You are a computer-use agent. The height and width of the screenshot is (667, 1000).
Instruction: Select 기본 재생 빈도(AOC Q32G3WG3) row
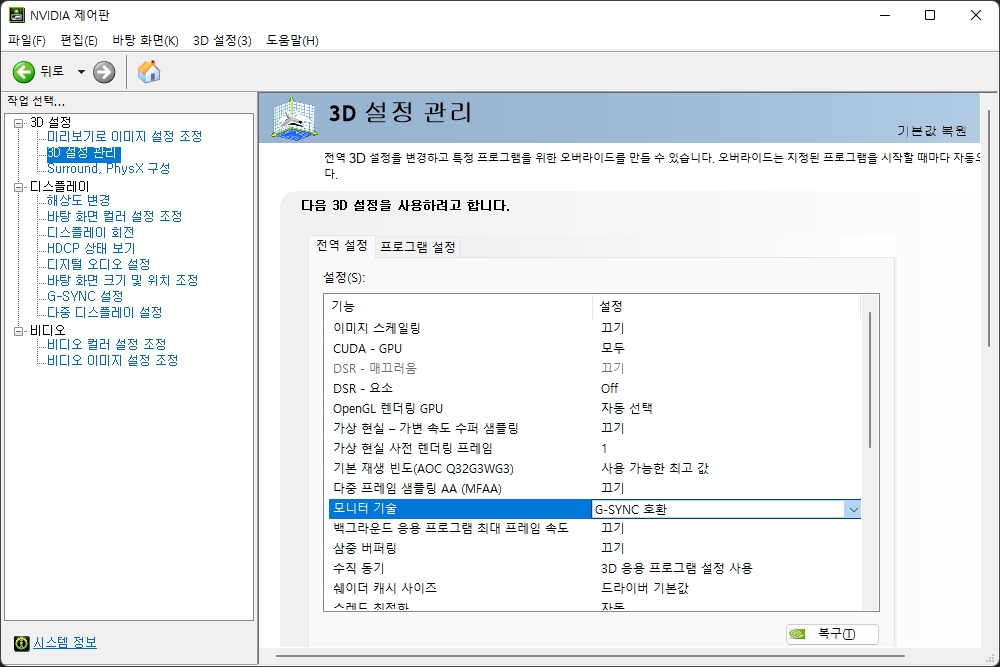tap(594, 469)
